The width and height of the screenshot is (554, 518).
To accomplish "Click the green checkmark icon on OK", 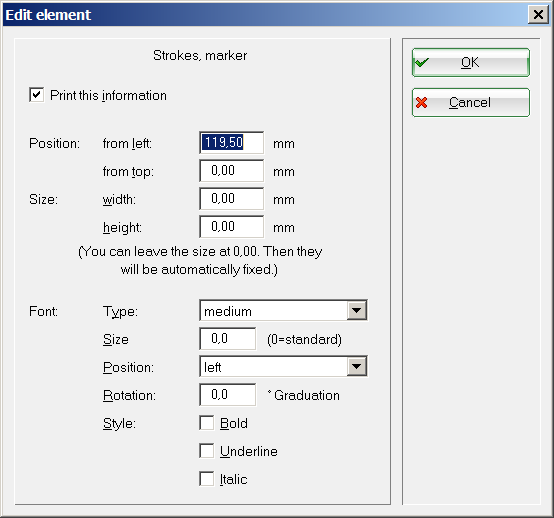I will coord(422,63).
